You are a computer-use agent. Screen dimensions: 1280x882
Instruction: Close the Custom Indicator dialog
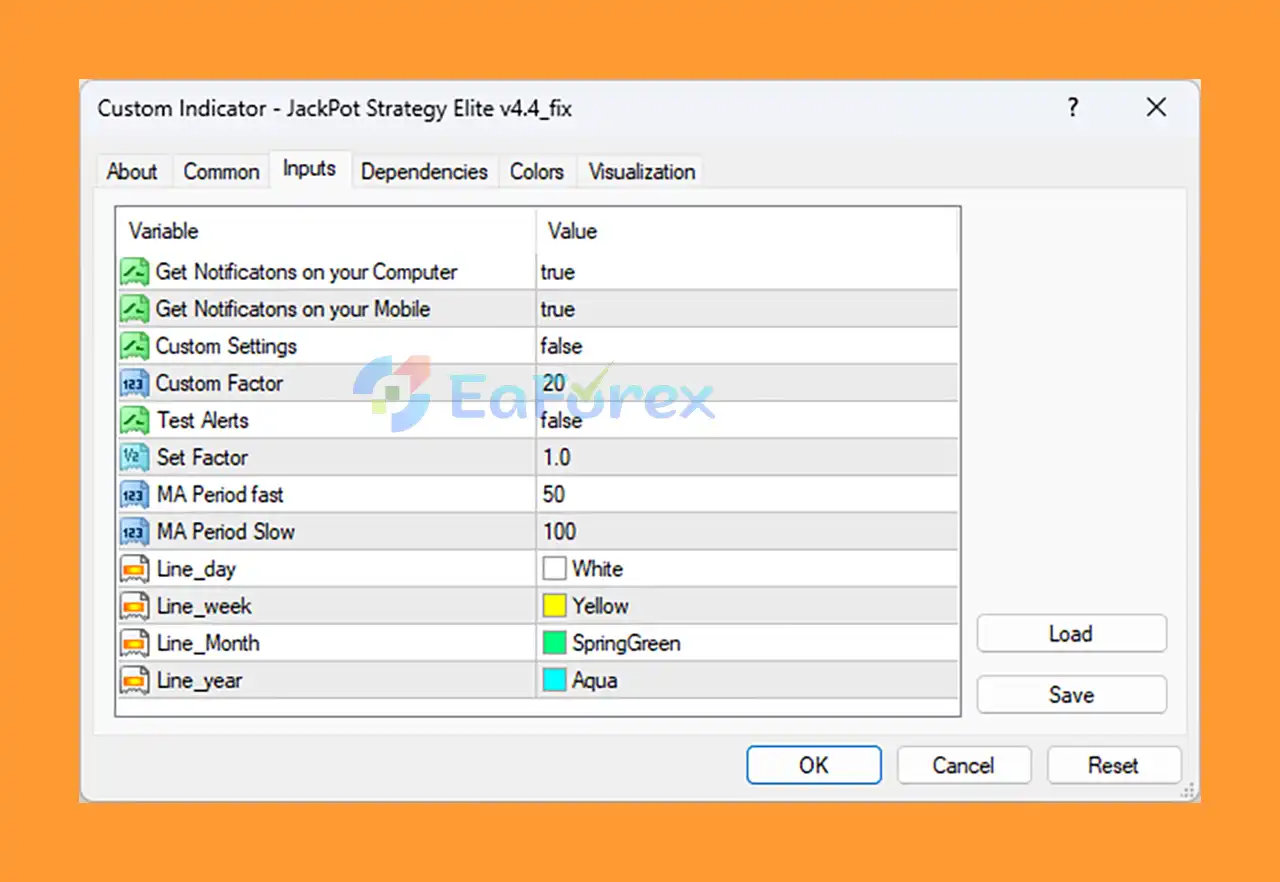pyautogui.click(x=1157, y=108)
